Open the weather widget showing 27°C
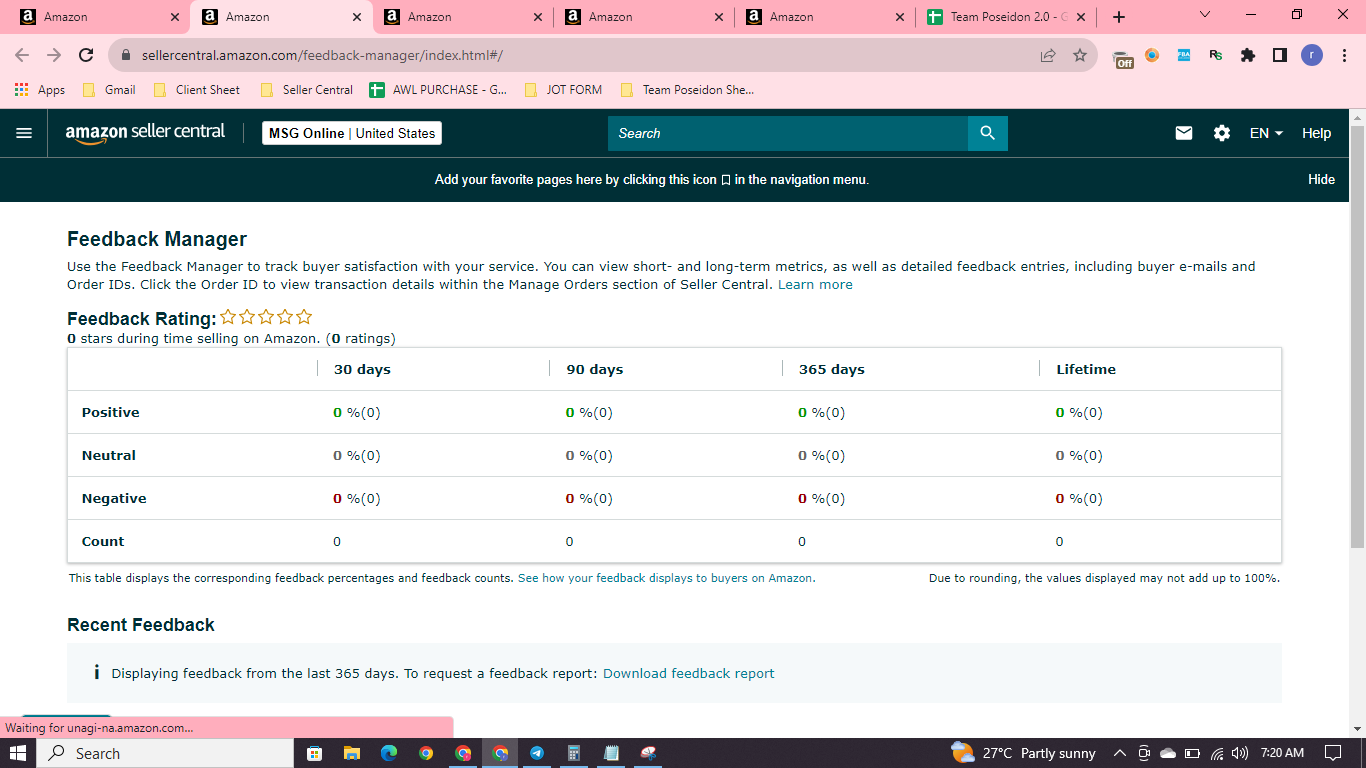 click(x=1023, y=753)
